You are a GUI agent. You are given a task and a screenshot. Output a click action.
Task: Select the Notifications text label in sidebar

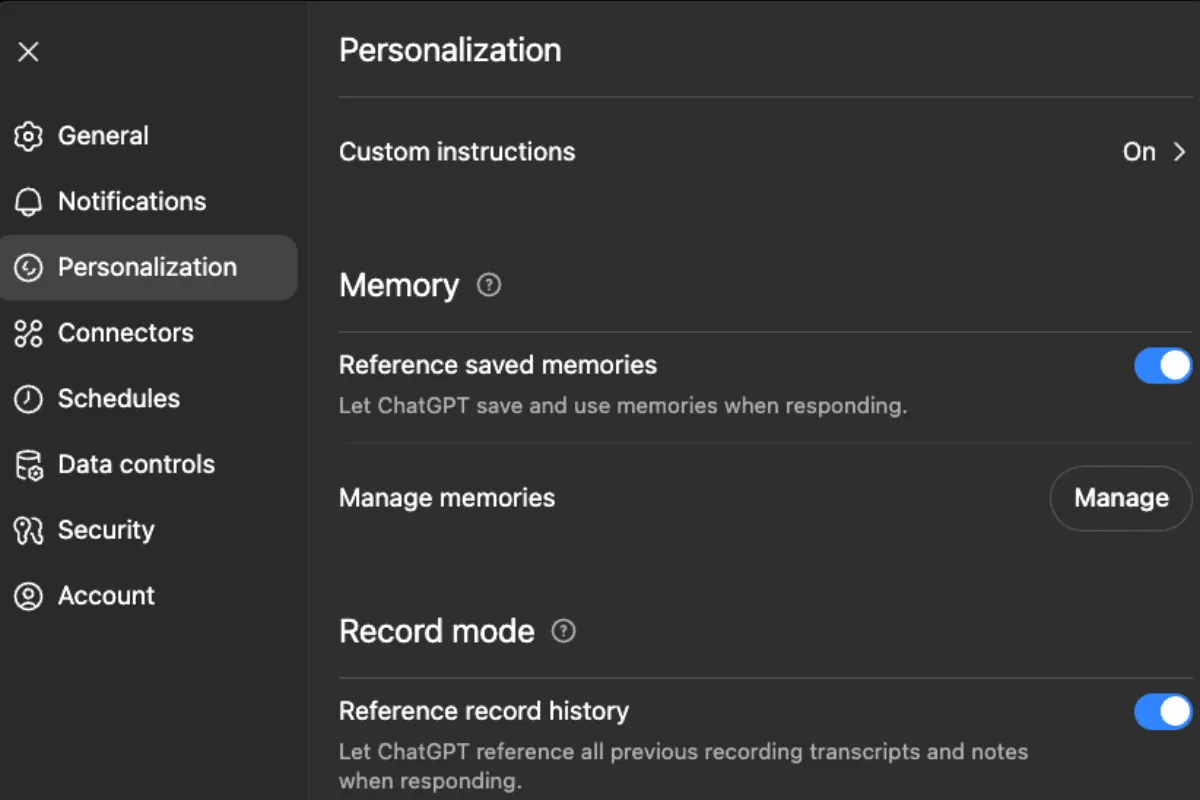132,202
